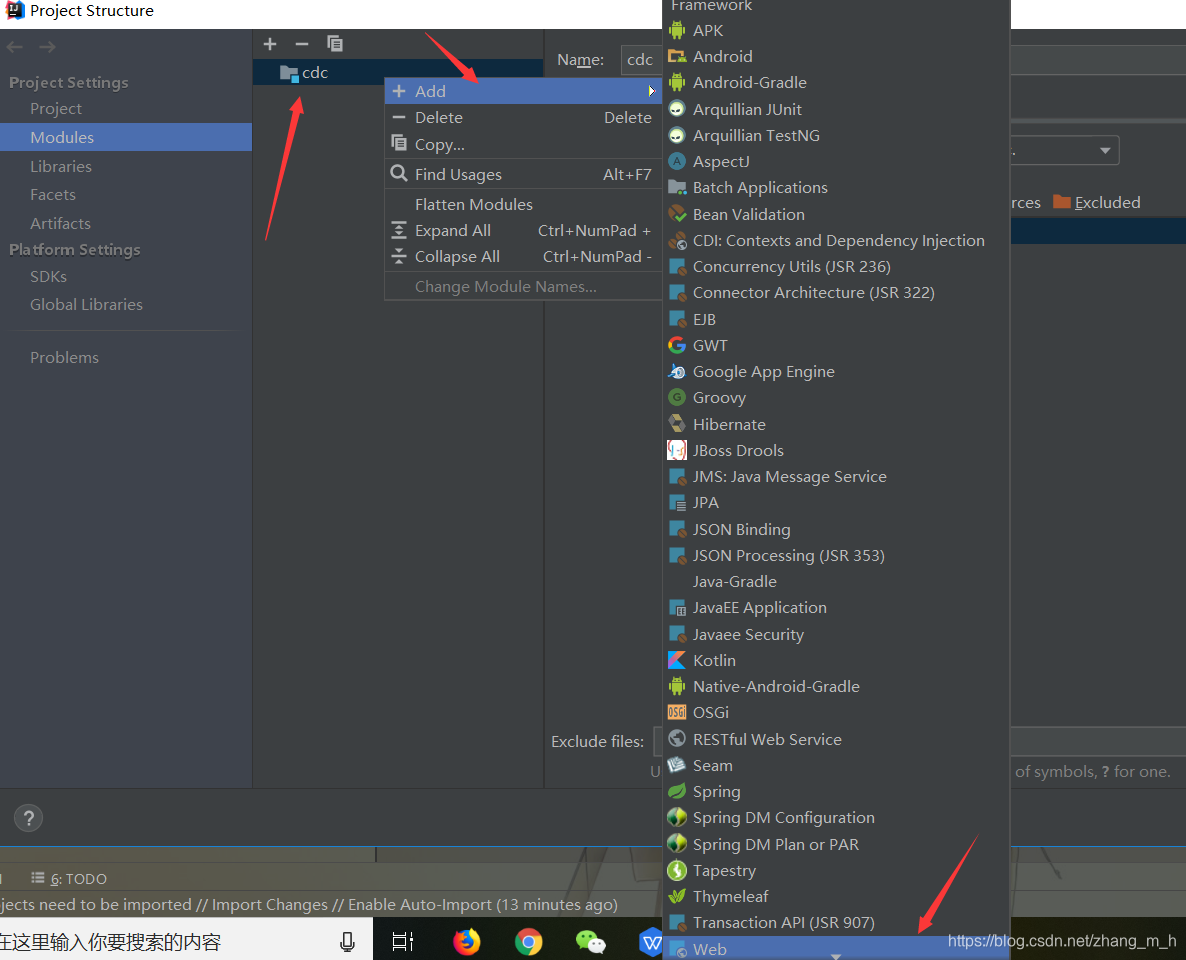Choose Batch Applications framework
Screen dimensions: 1186x960
tap(836, 188)
